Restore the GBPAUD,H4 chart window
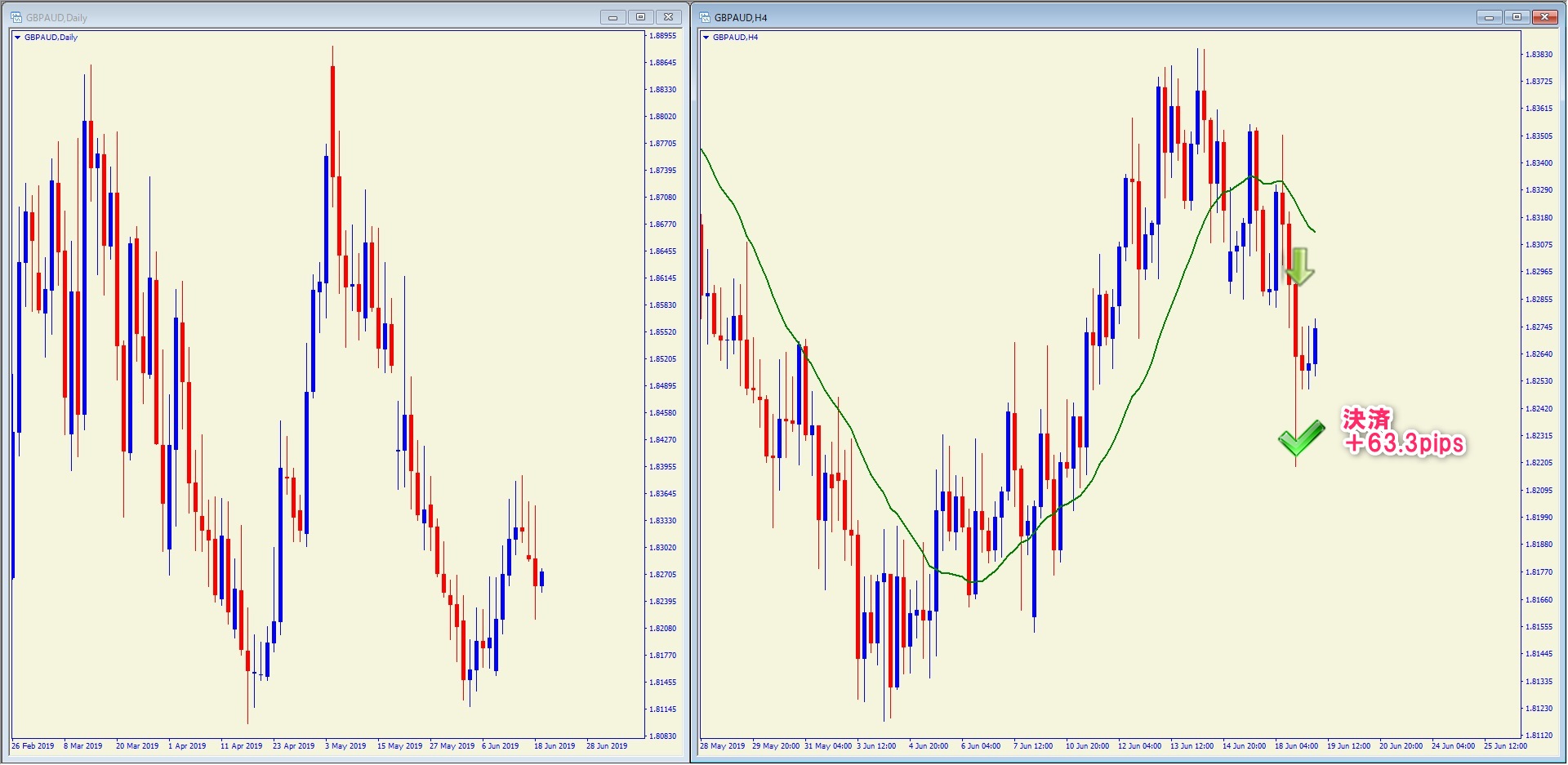1568x765 pixels. [1517, 17]
